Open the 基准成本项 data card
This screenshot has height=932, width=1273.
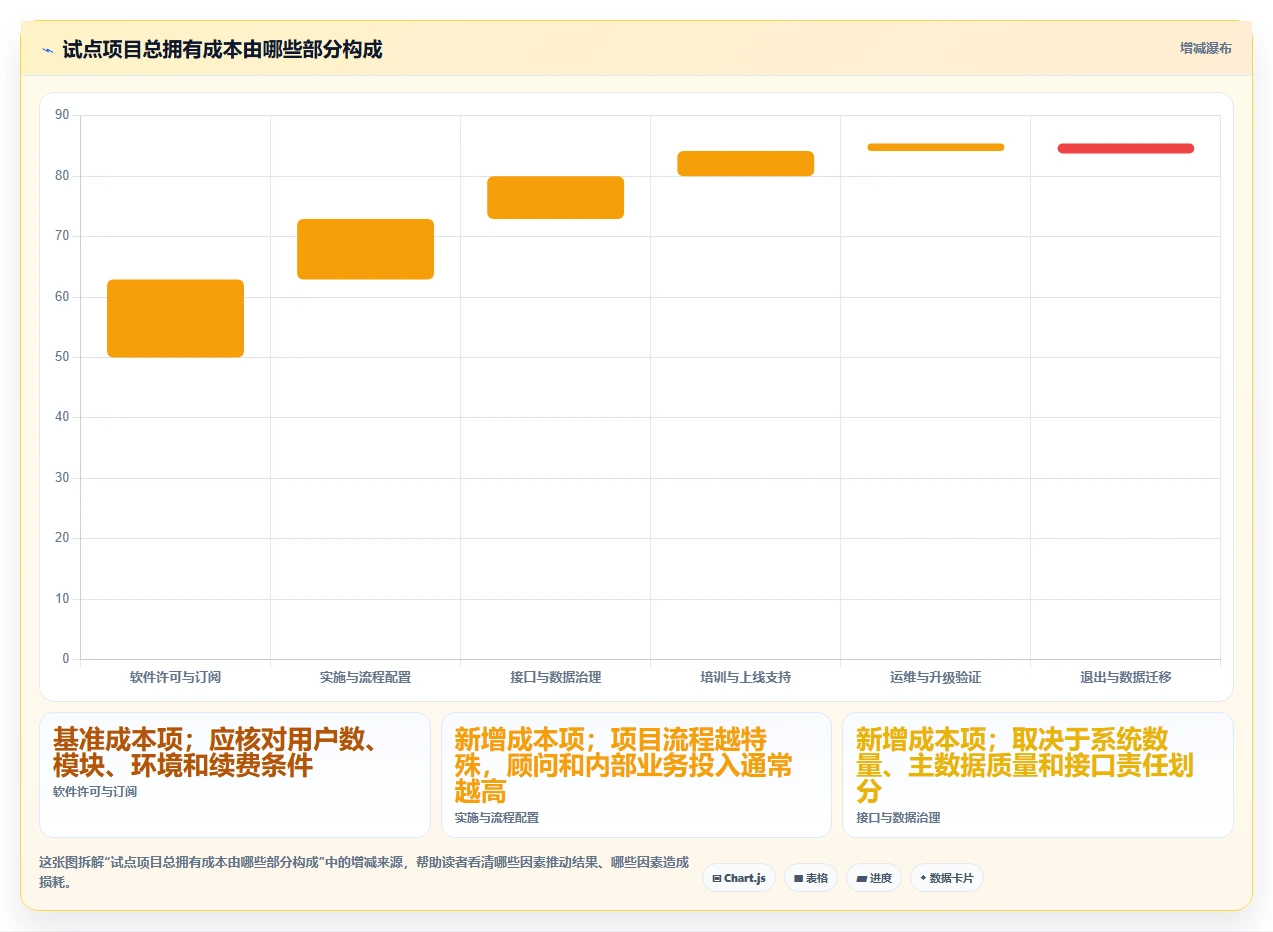pos(235,775)
